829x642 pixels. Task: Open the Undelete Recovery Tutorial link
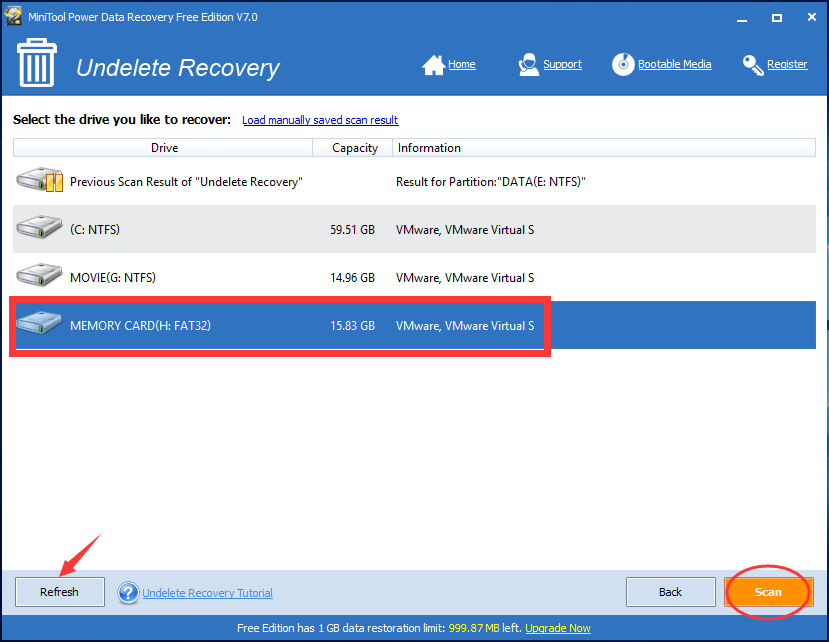pos(207,593)
